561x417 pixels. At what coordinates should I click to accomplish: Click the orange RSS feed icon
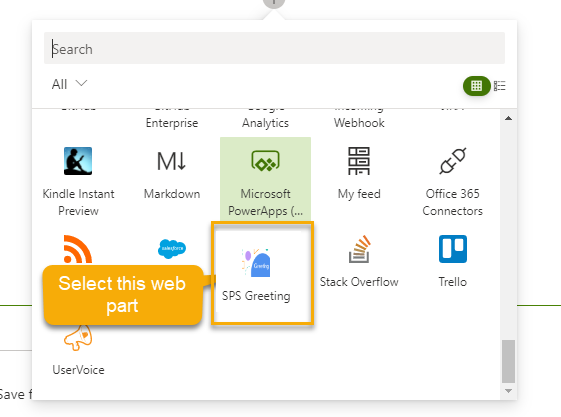point(78,249)
